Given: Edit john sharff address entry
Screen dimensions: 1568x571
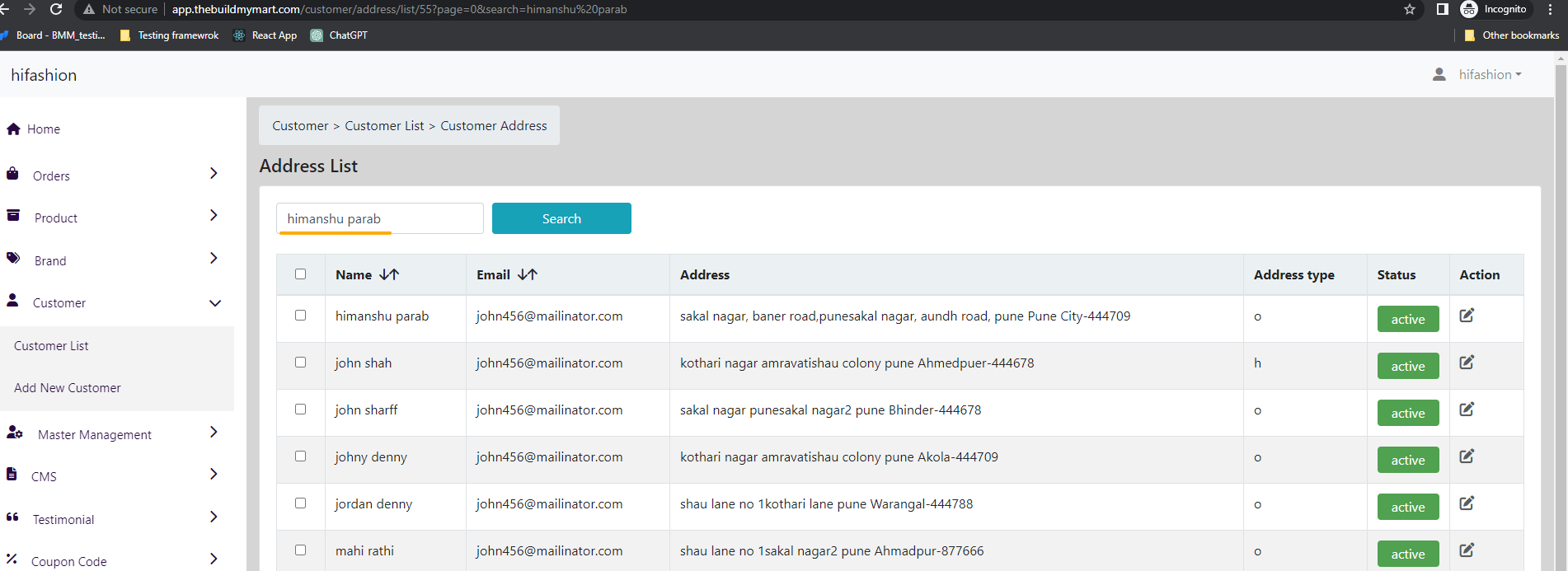Looking at the screenshot, I should [1467, 410].
